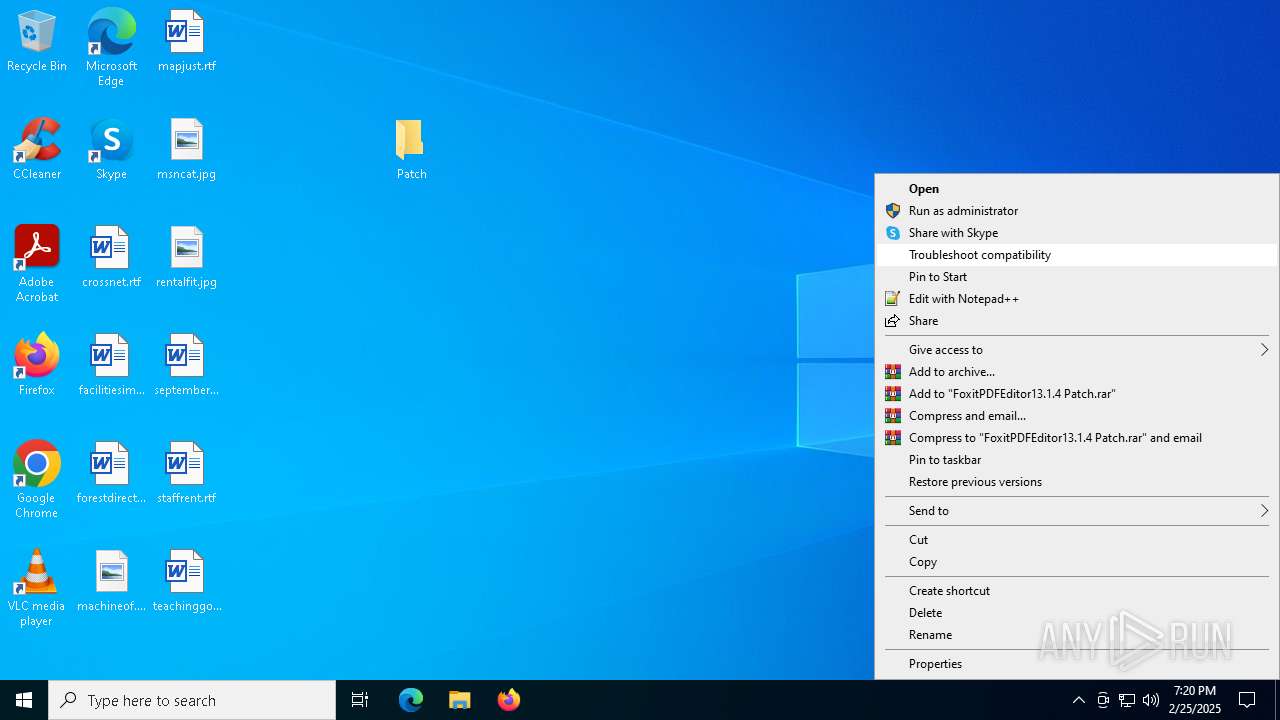Viewport: 1280px width, 720px height.
Task: Select the forestdirect... document icon
Action: click(x=111, y=473)
